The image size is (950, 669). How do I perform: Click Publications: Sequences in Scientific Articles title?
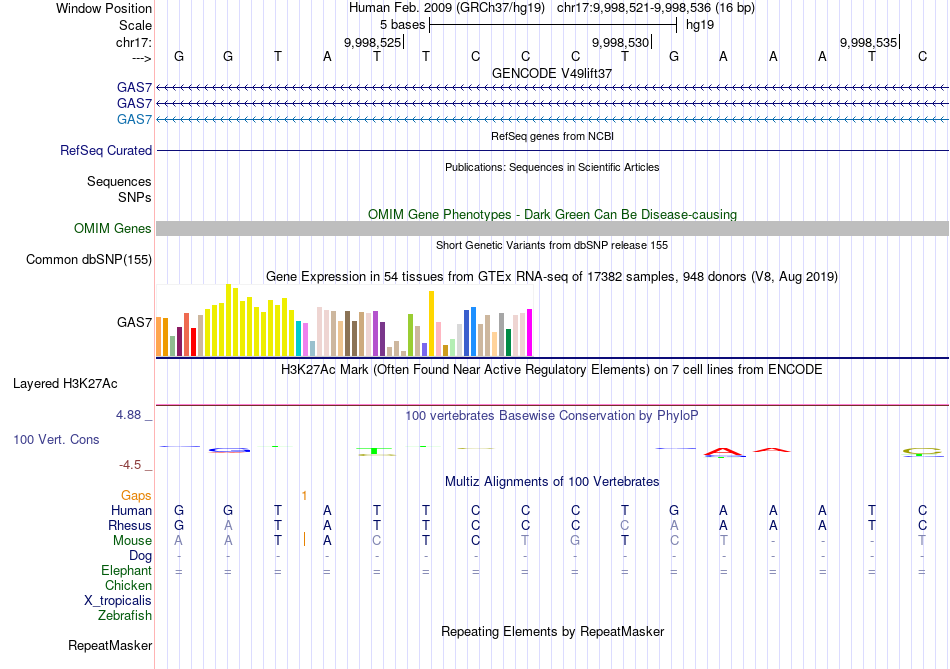click(552, 167)
